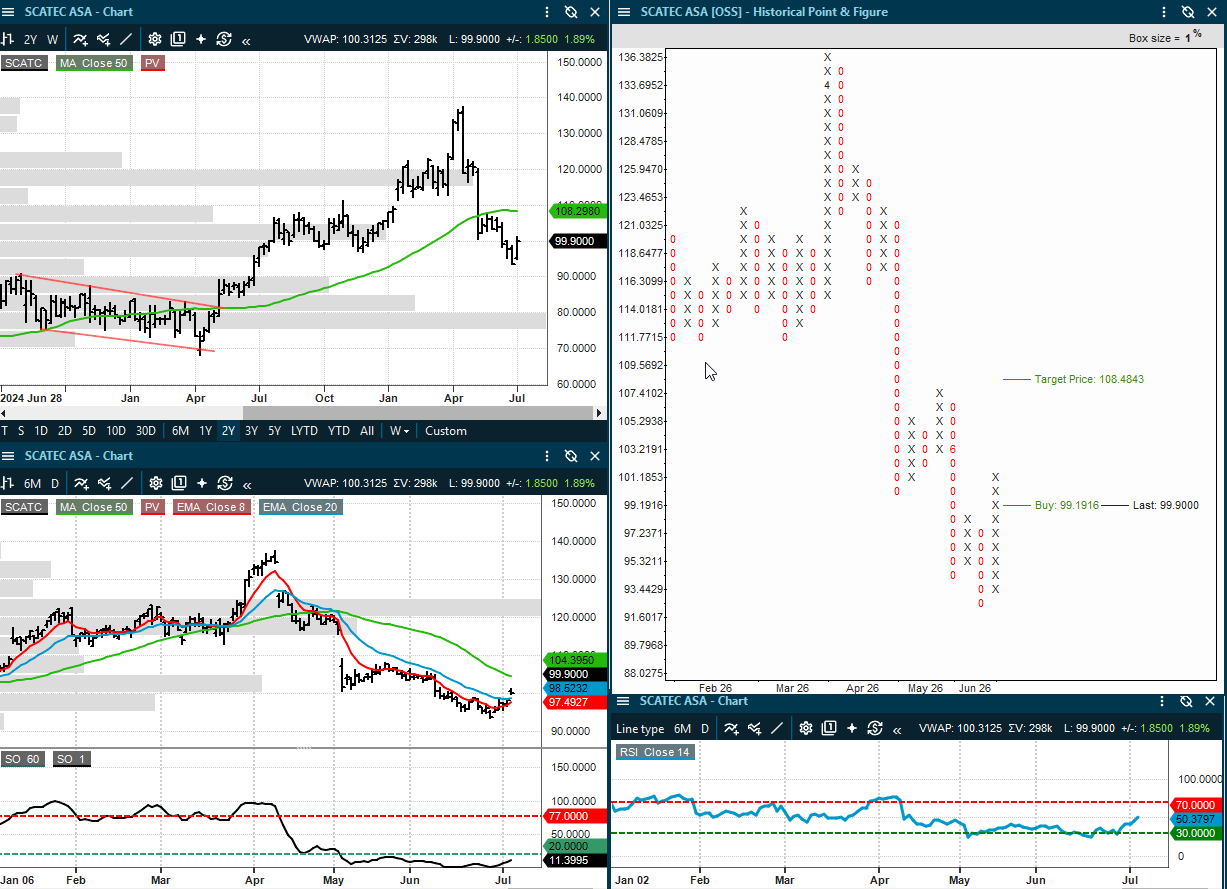Open settings gear in bottom-left chart toolbar
The width and height of the screenshot is (1227, 889).
point(157,483)
